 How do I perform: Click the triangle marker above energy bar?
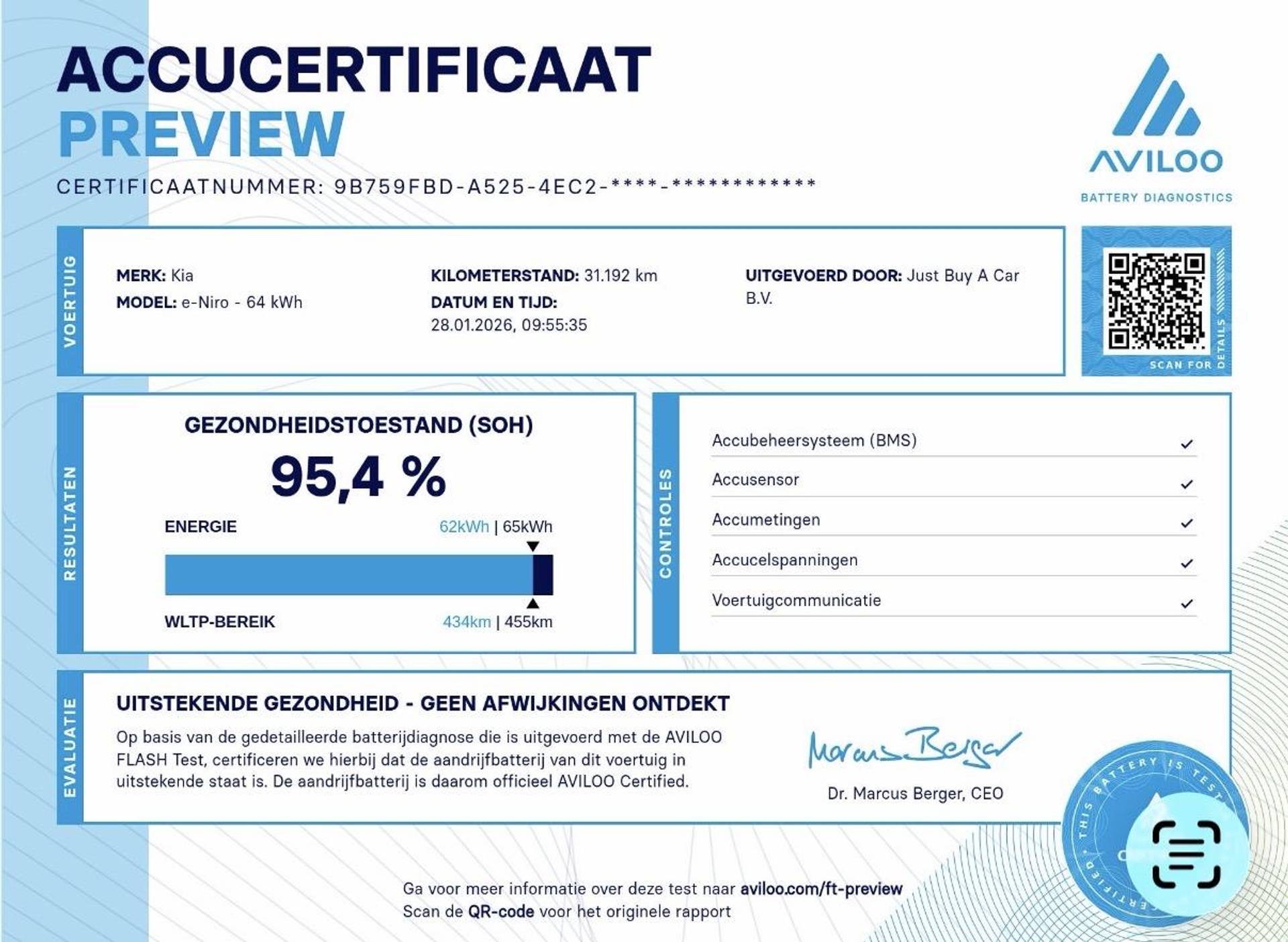tap(533, 546)
